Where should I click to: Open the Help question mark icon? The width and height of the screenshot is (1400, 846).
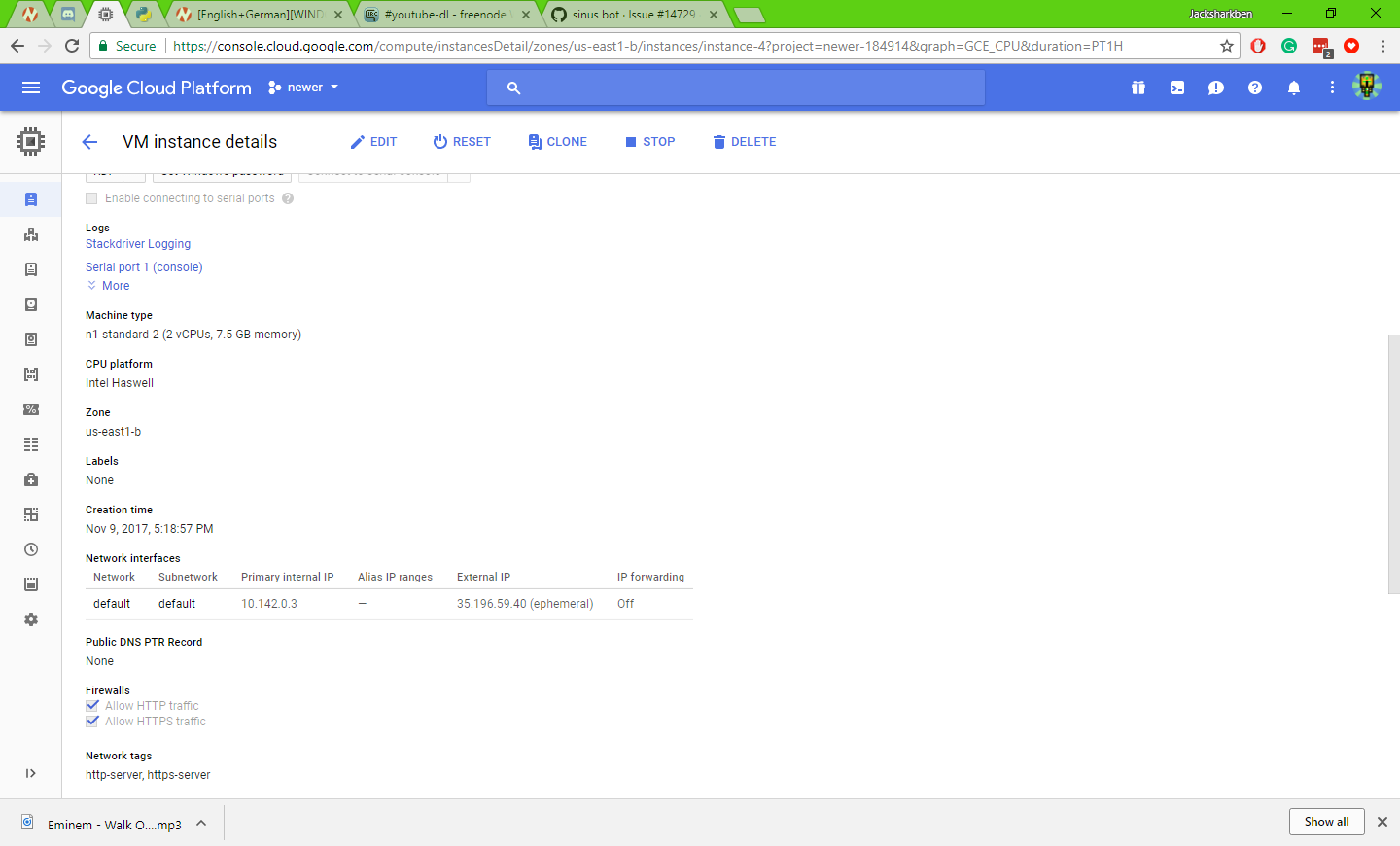tap(1255, 88)
